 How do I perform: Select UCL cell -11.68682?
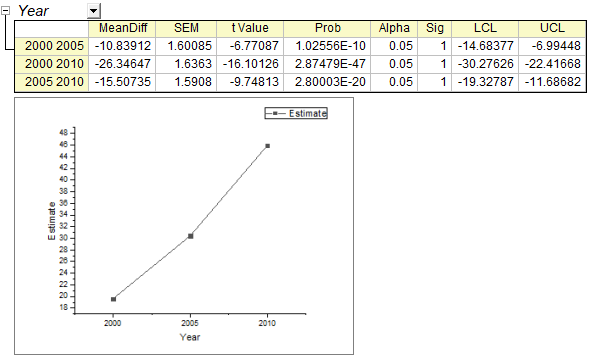552,82
